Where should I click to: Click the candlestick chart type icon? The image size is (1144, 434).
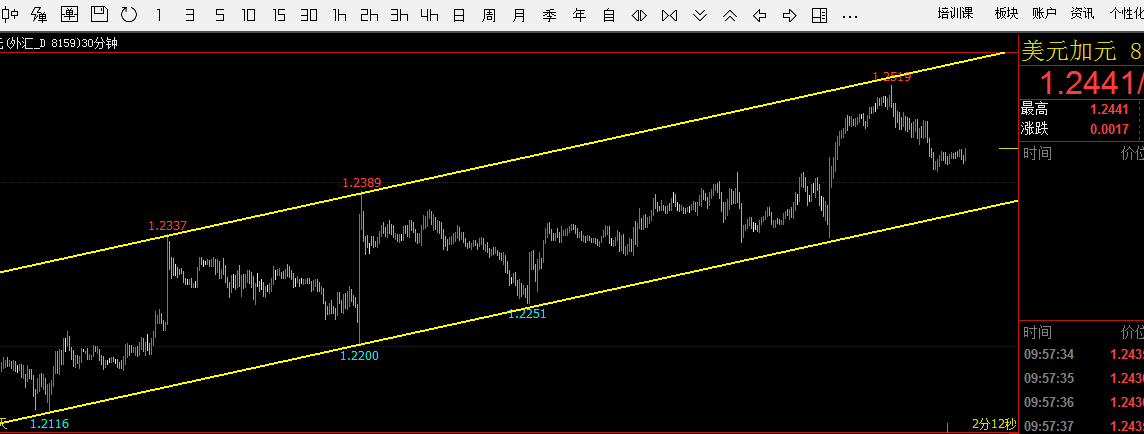[x=9, y=15]
